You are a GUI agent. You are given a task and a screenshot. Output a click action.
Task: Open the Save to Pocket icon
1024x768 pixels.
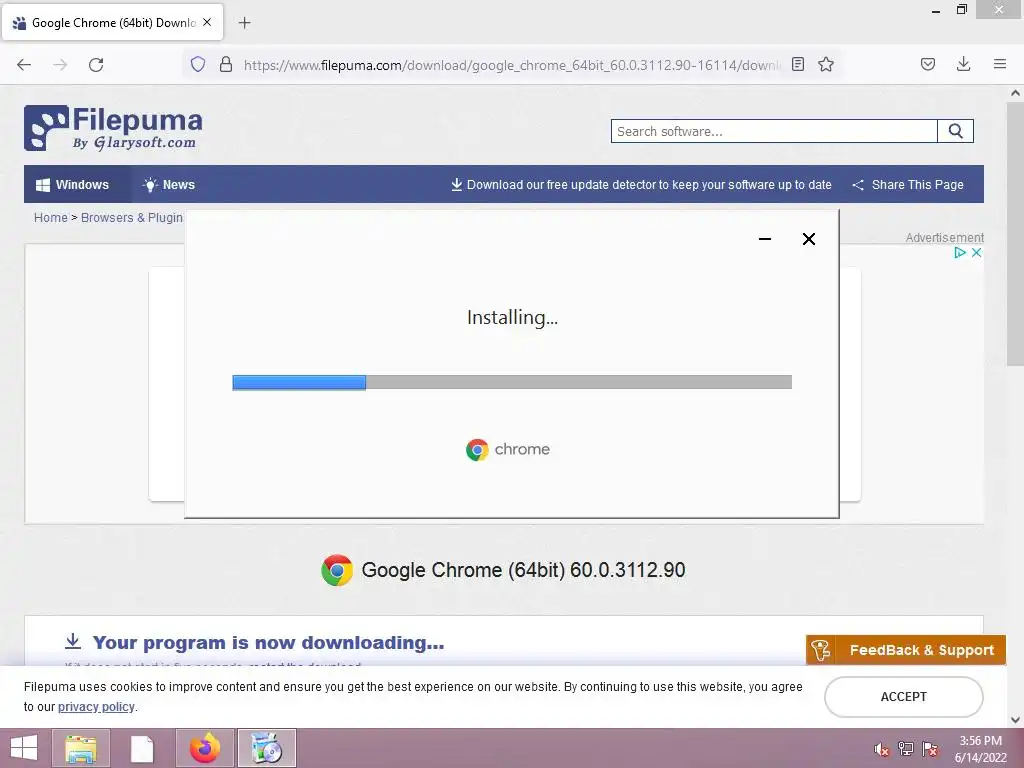pos(928,64)
